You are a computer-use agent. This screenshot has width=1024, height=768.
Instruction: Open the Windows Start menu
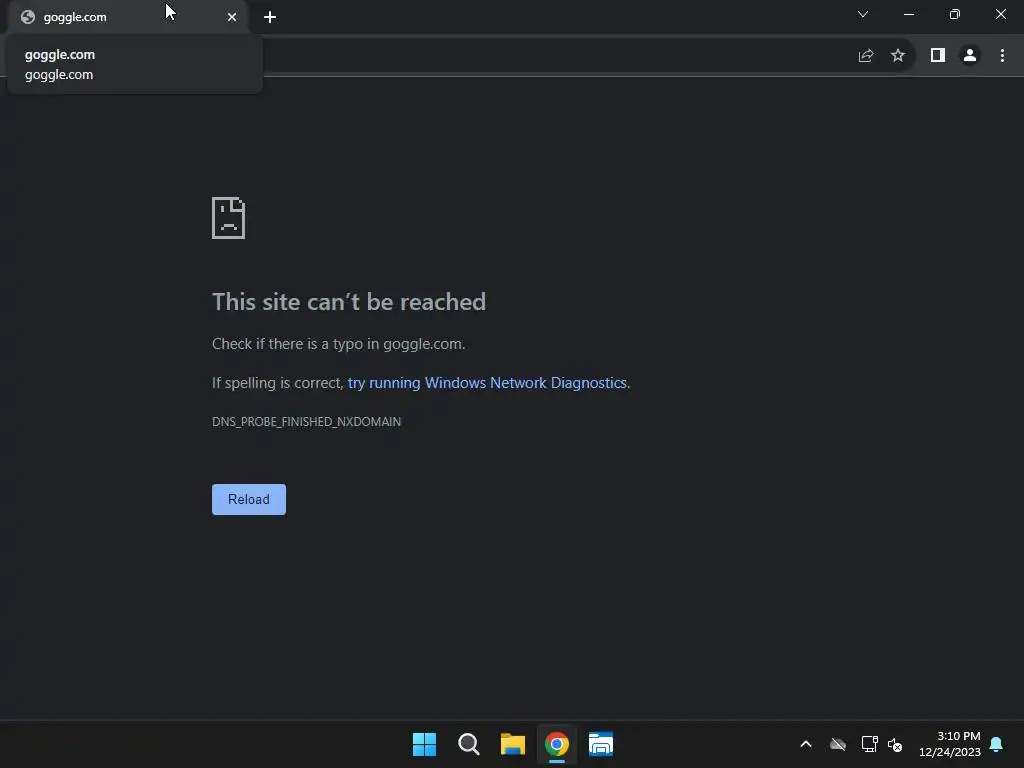[x=424, y=744]
